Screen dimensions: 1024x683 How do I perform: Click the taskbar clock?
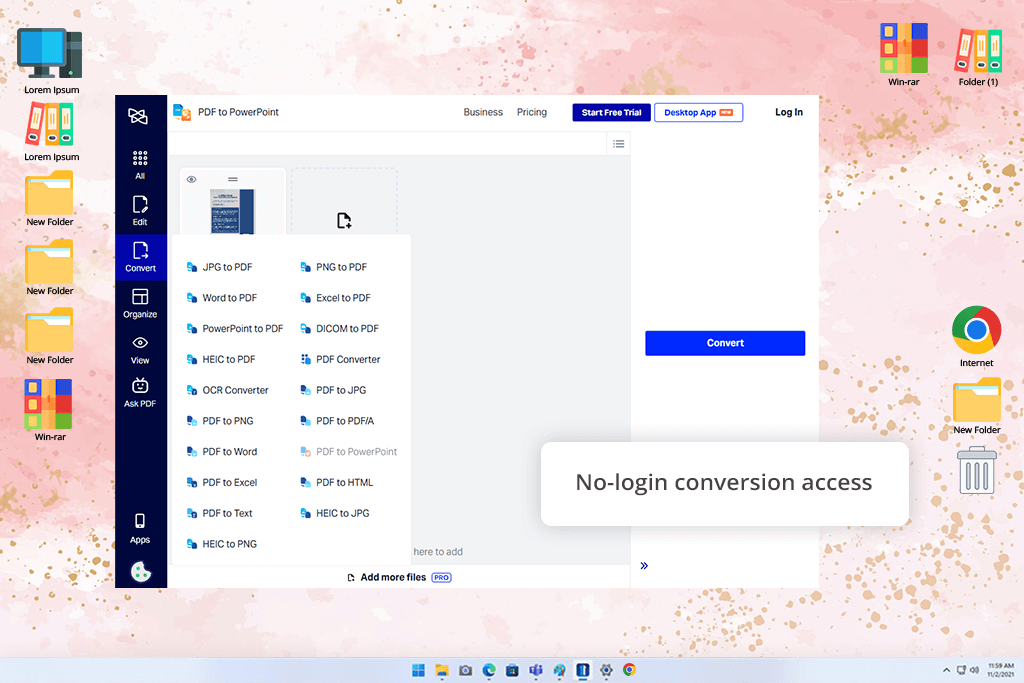click(x=1000, y=670)
